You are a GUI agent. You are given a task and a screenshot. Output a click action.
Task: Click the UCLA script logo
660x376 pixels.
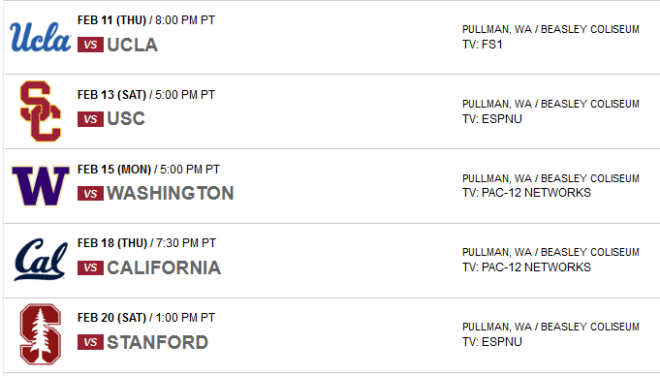(x=40, y=37)
